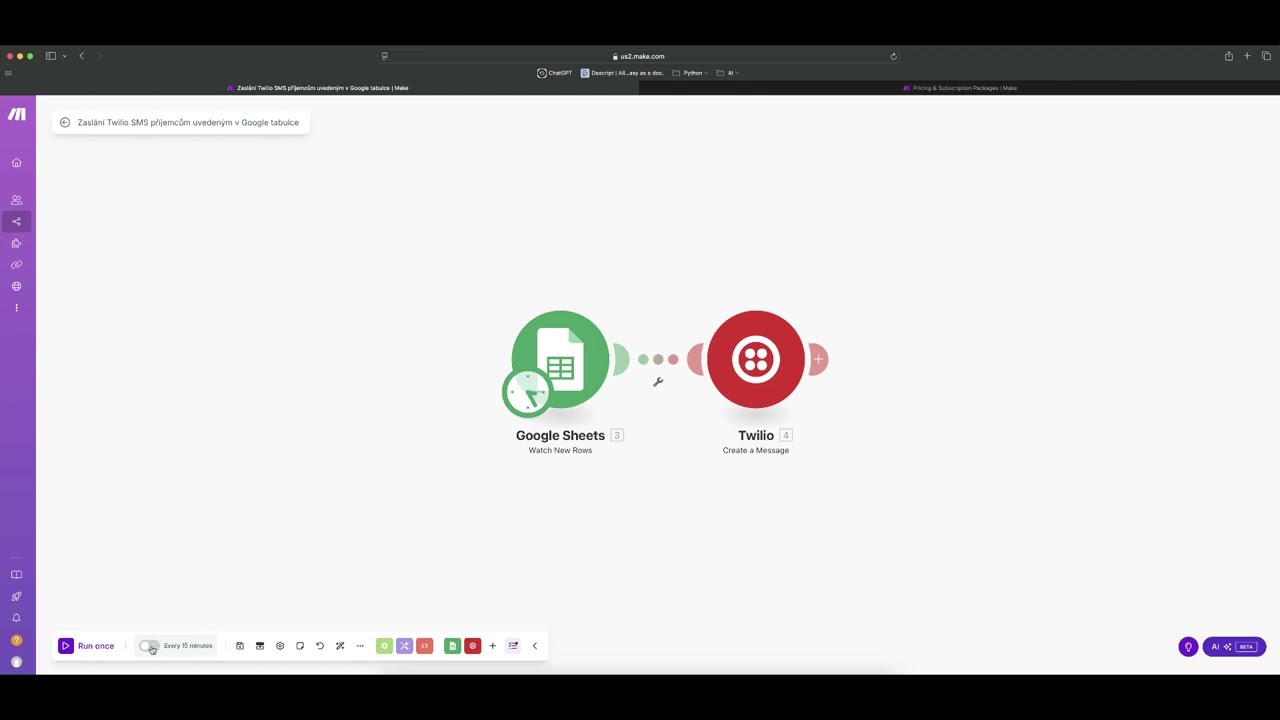Open the Twilio Create a Message module
Viewport: 1280px width, 720px height.
click(x=756, y=359)
